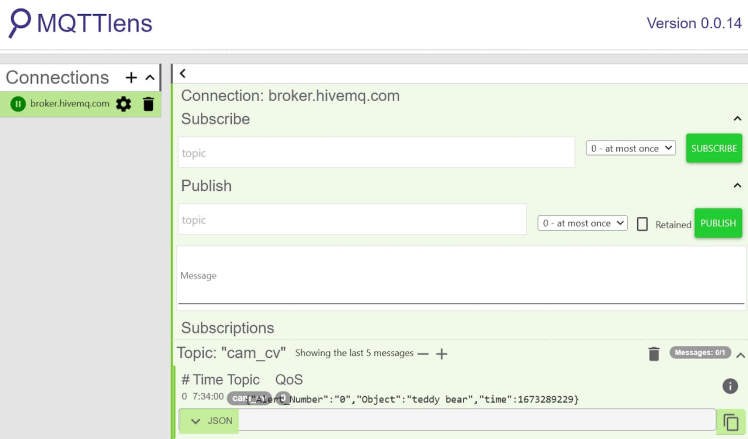Increase the number of shown messages
Image resolution: width=748 pixels, height=439 pixels.
coord(441,353)
